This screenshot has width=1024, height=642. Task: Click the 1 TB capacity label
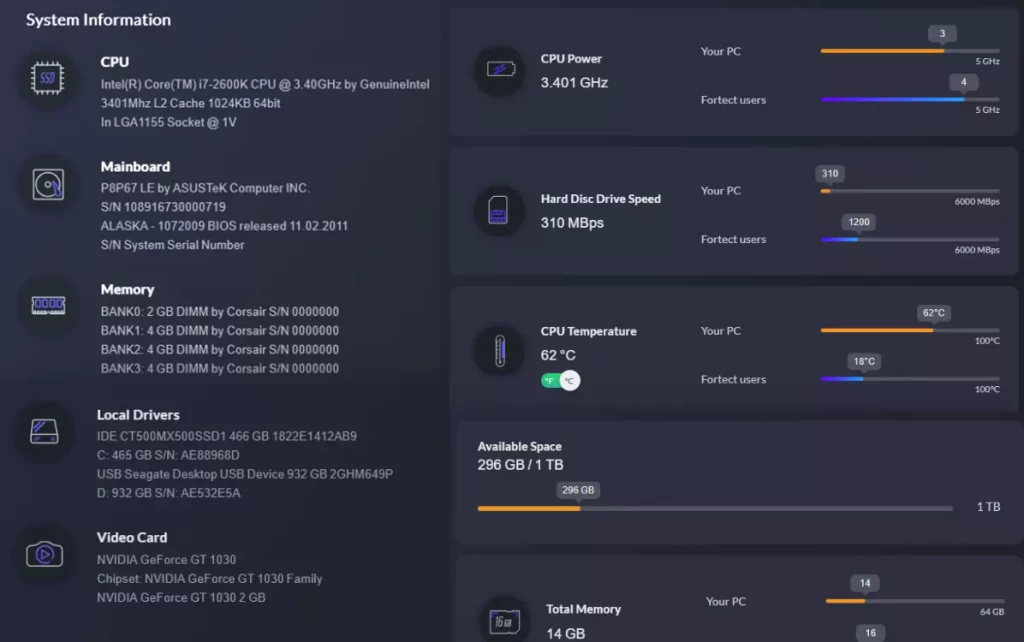coord(988,507)
